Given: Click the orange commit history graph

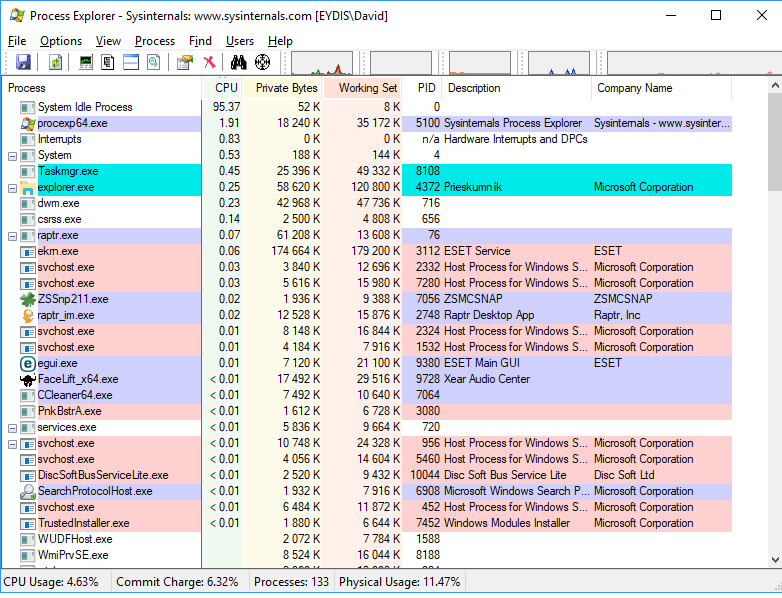Looking at the screenshot, I should click(480, 63).
